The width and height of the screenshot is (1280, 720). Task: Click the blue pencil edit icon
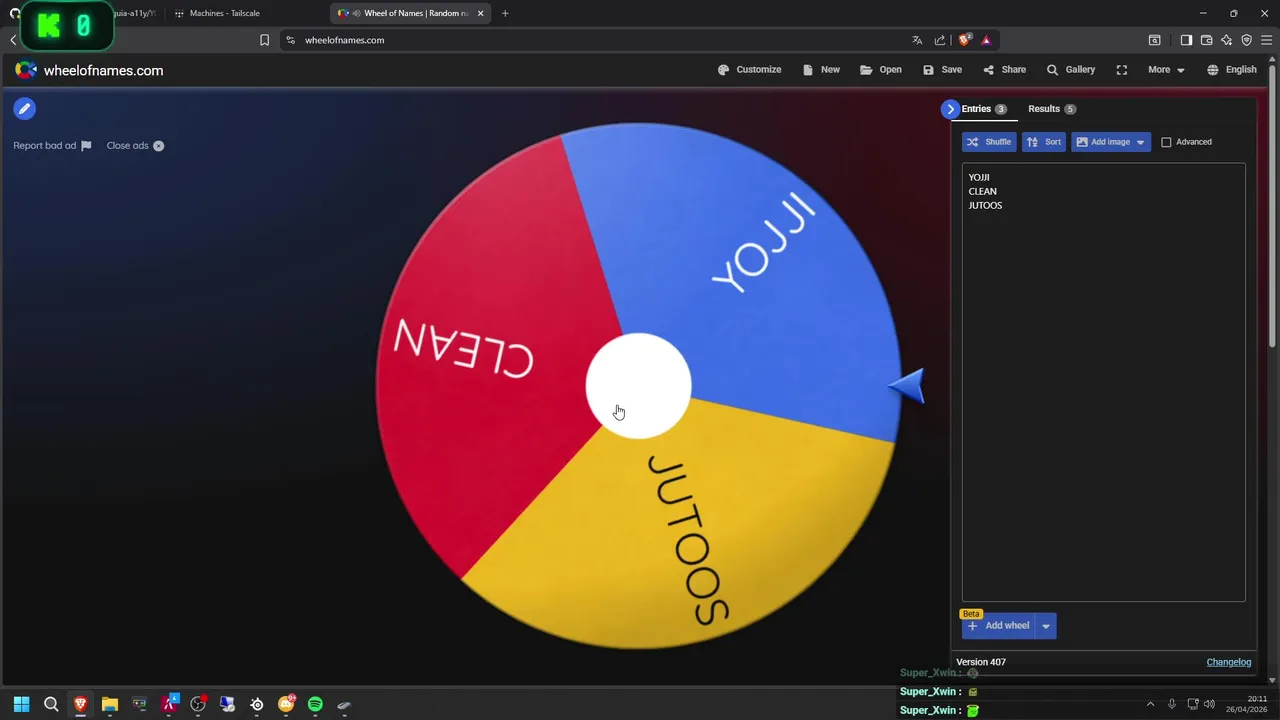(x=25, y=109)
